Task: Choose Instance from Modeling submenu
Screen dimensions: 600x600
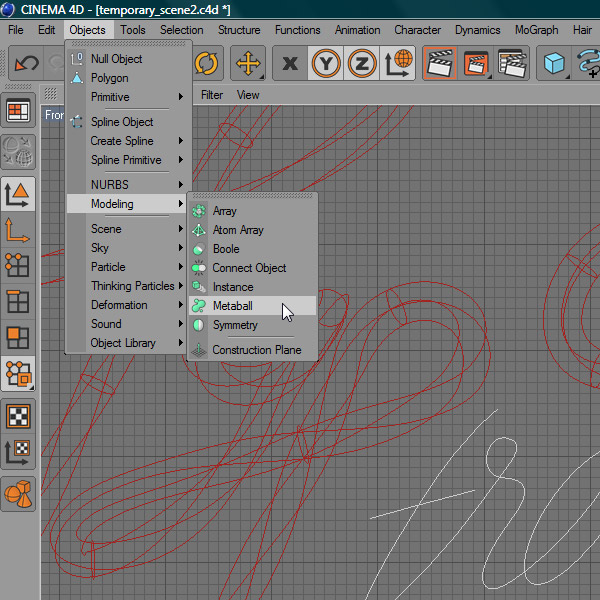Action: 253,287
